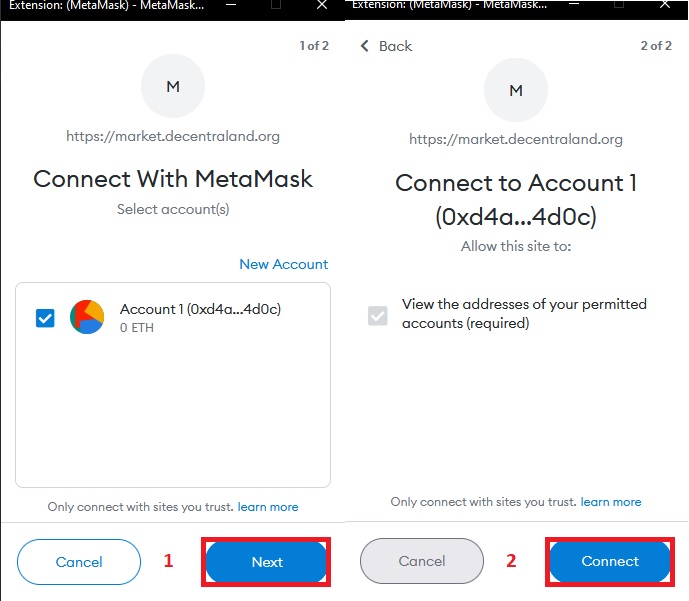Cancel the Select account(s) dialog
This screenshot has width=689, height=601.
79,562
